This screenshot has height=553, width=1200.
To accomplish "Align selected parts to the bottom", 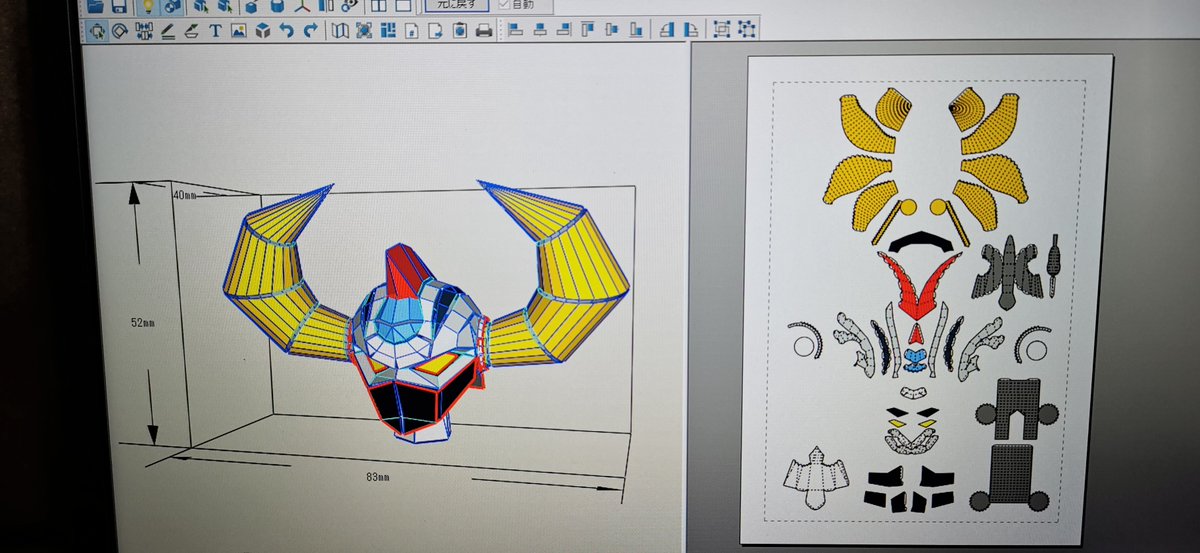I will click(x=636, y=29).
